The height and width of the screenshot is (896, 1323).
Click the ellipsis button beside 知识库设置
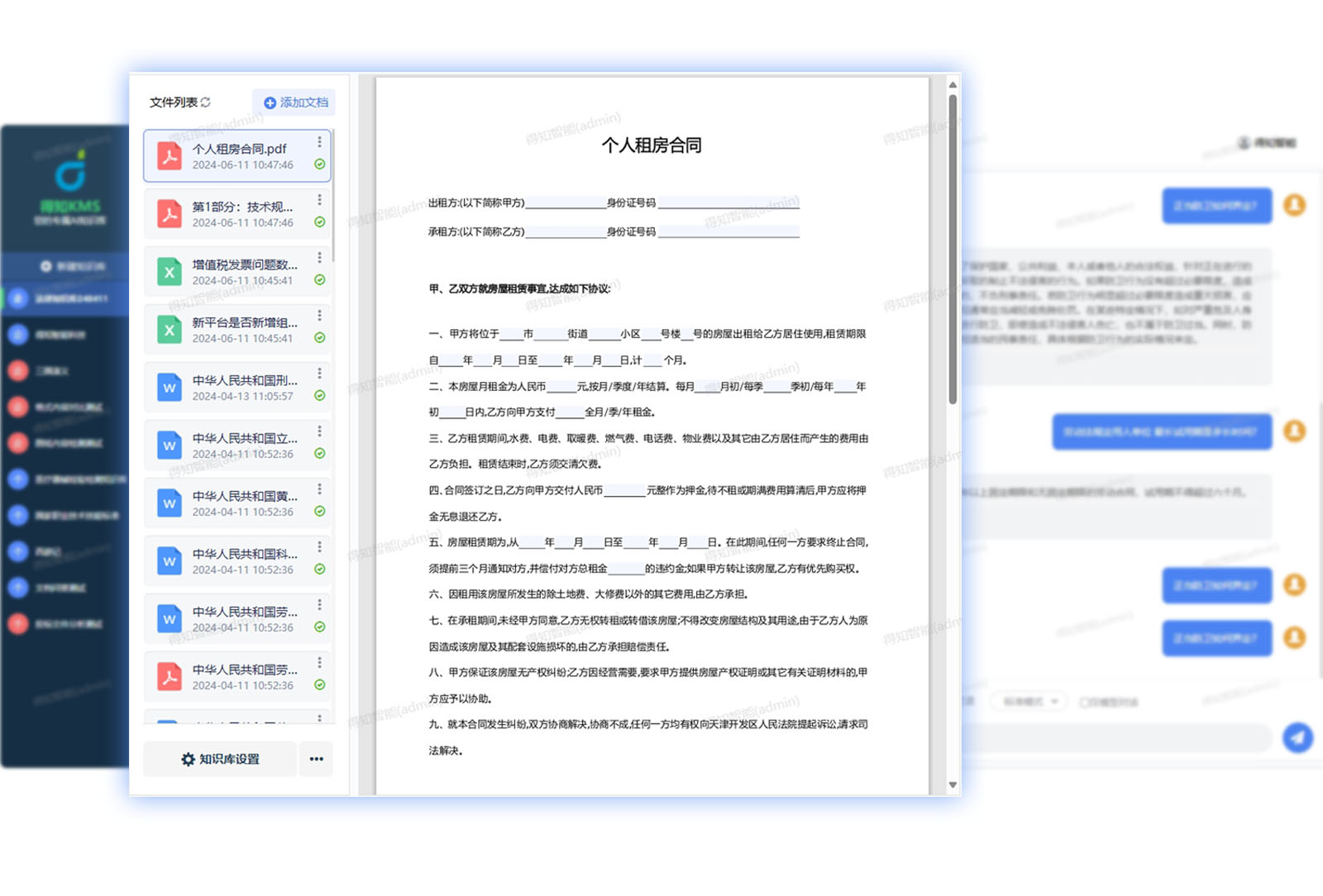(317, 759)
